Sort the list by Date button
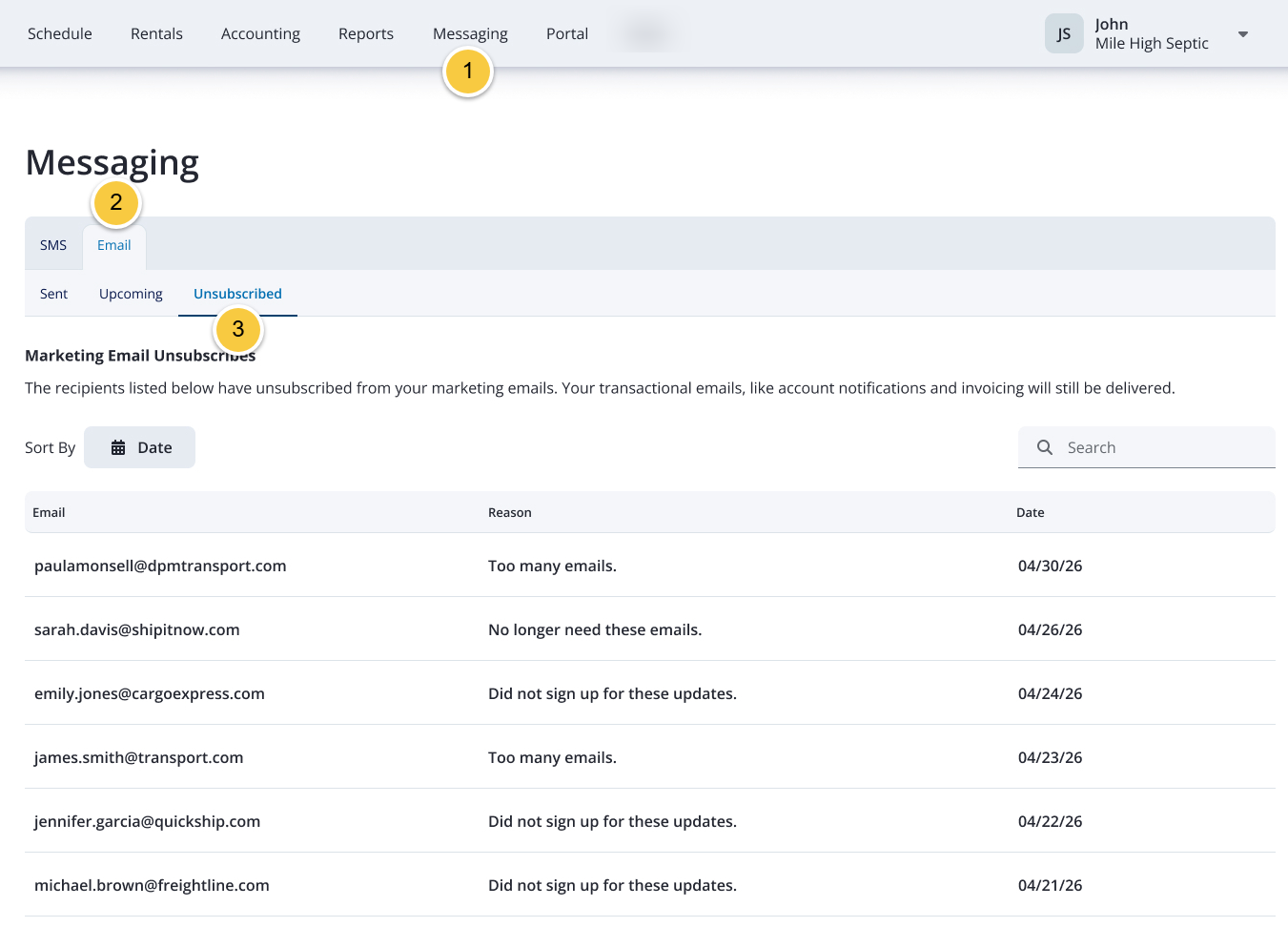The image size is (1288, 927). [139, 447]
